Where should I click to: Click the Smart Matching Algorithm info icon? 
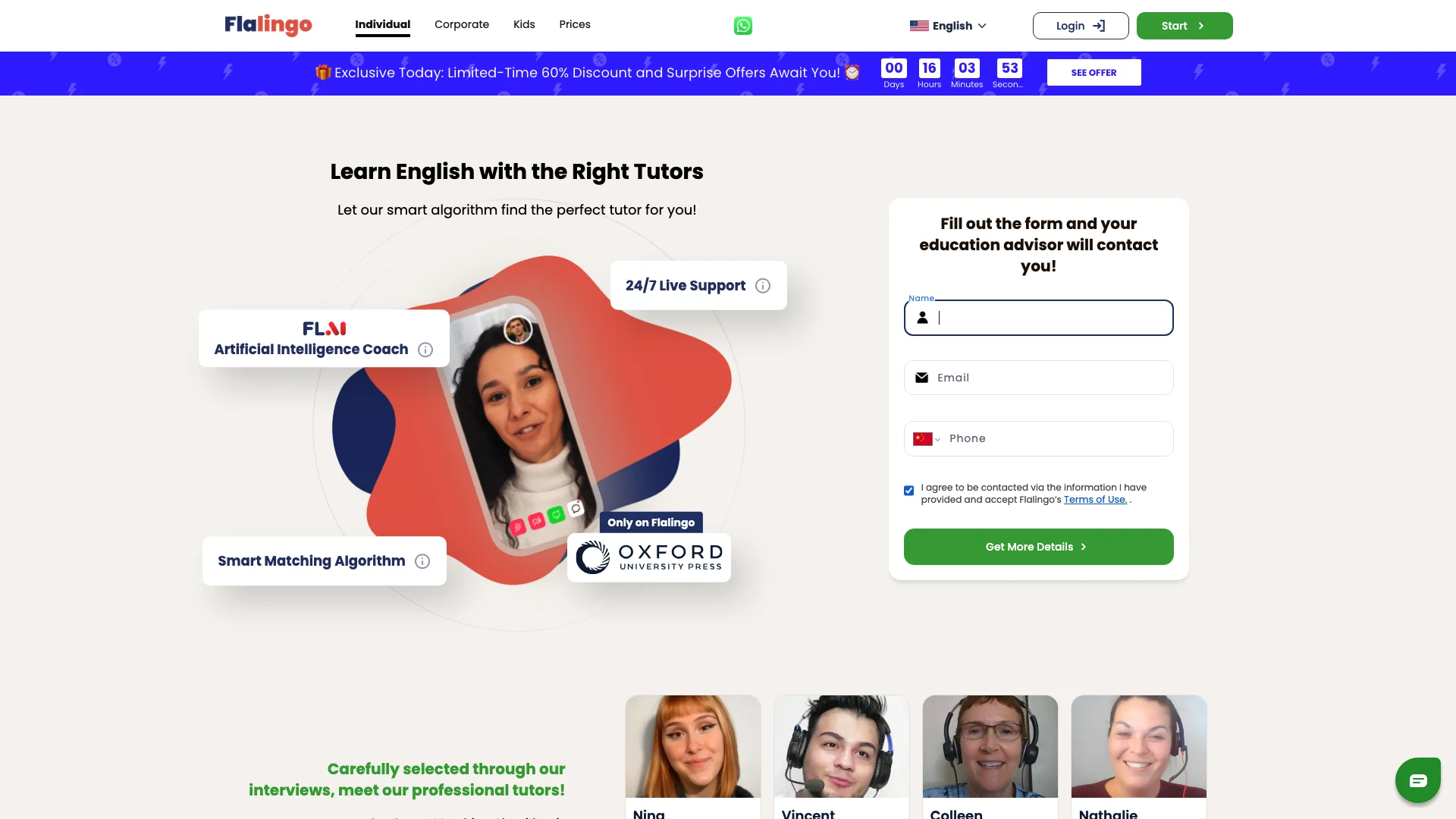(x=422, y=561)
